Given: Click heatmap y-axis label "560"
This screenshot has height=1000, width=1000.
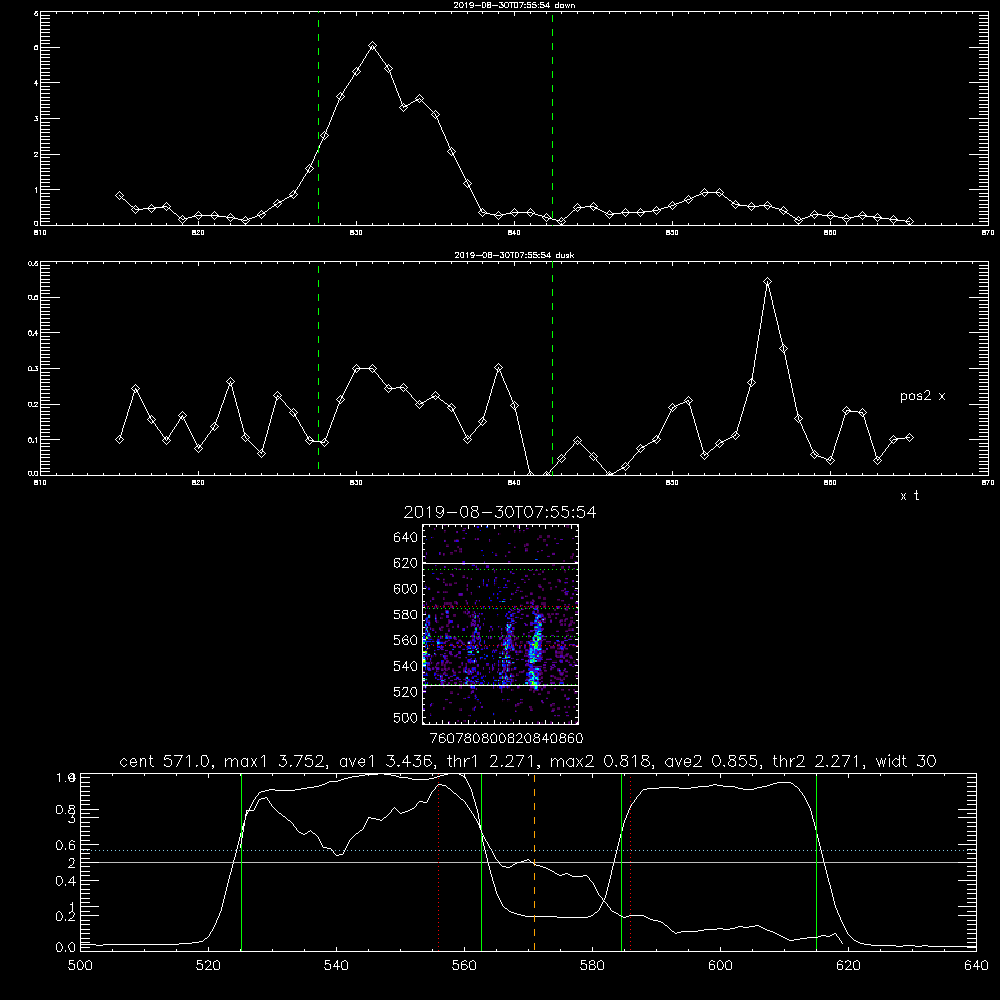Looking at the screenshot, I should coord(405,640).
